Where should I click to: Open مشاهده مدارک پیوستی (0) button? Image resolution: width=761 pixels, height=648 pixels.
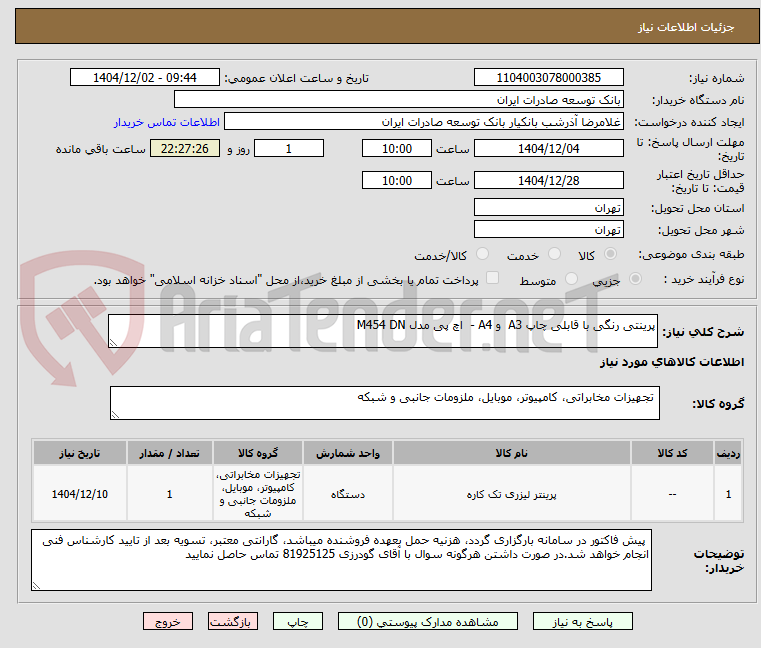428,621
